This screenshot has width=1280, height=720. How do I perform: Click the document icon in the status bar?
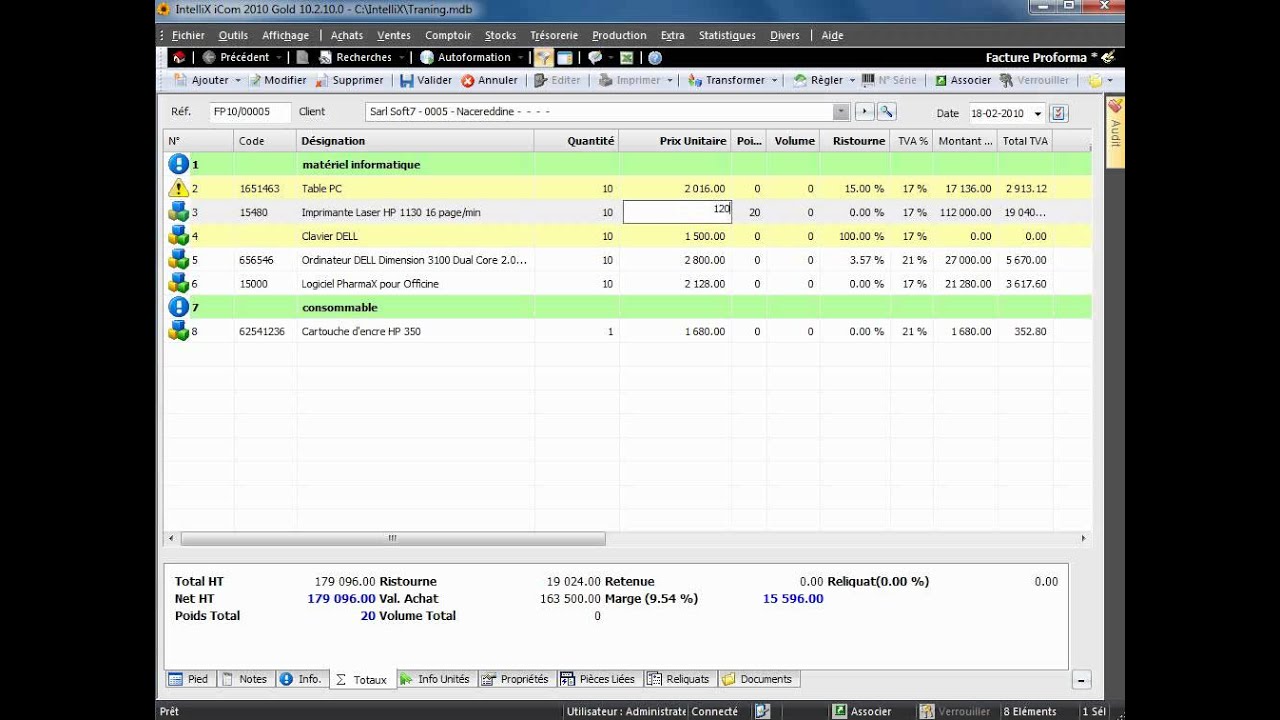point(762,711)
